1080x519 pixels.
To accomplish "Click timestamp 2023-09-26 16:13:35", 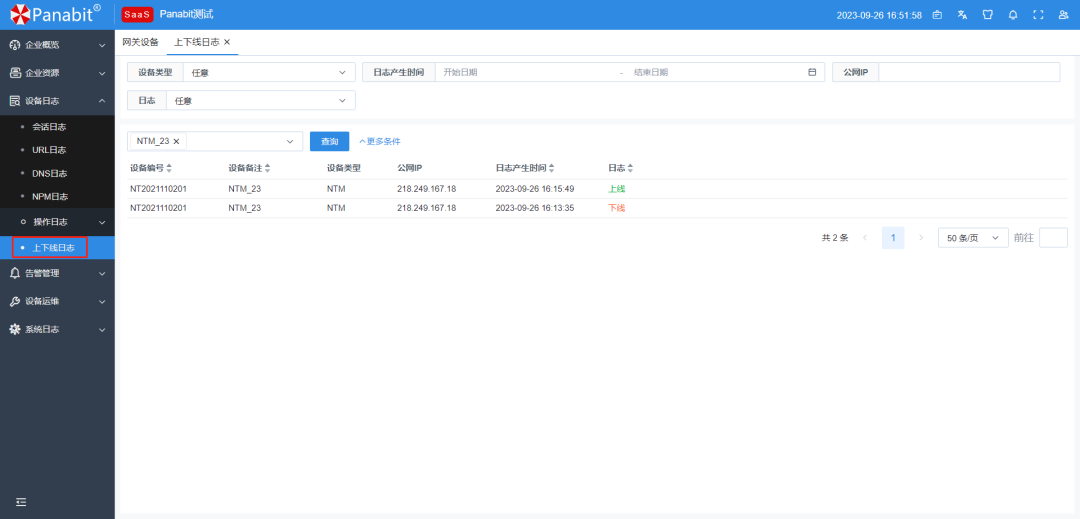I will (x=534, y=208).
